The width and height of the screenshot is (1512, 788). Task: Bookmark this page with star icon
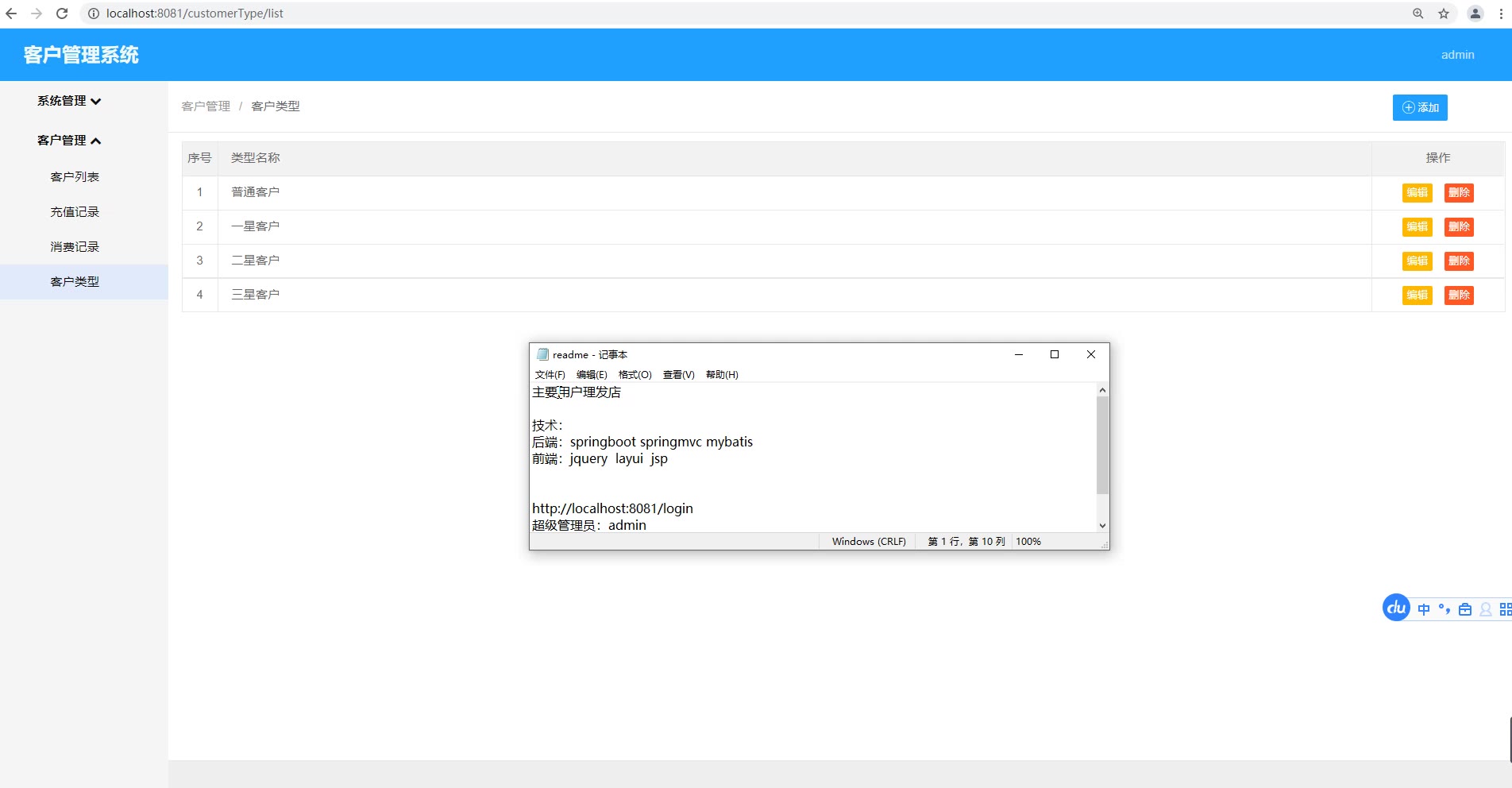click(1444, 14)
